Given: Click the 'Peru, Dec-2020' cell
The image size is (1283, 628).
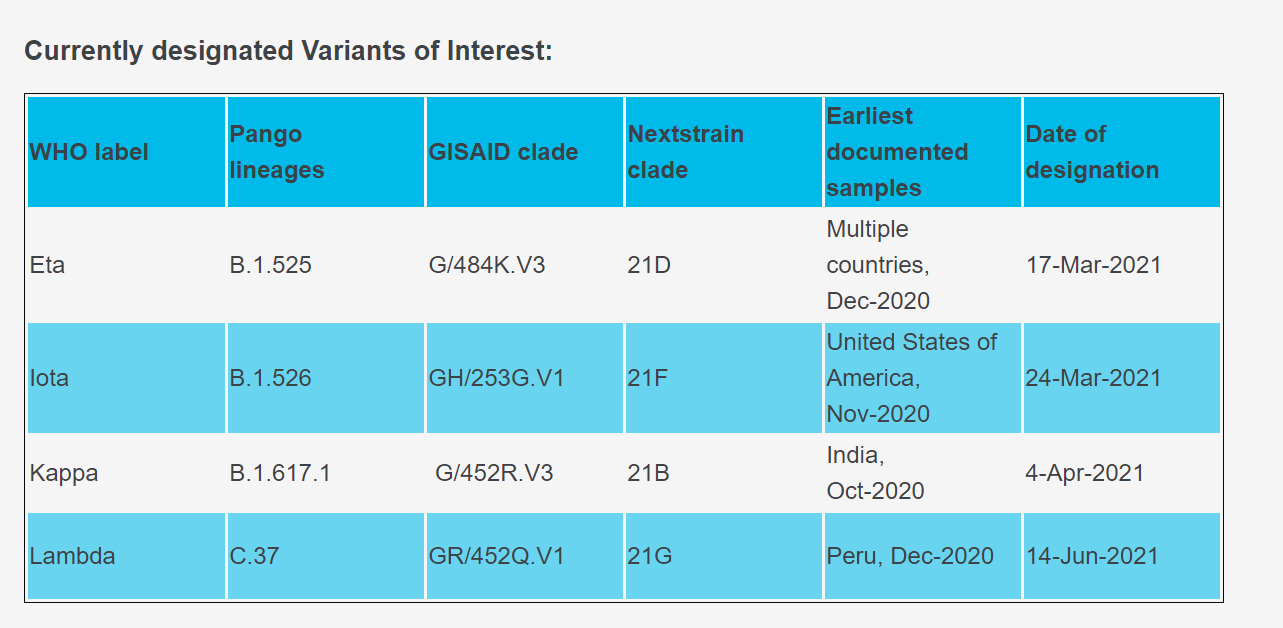Looking at the screenshot, I should [910, 556].
